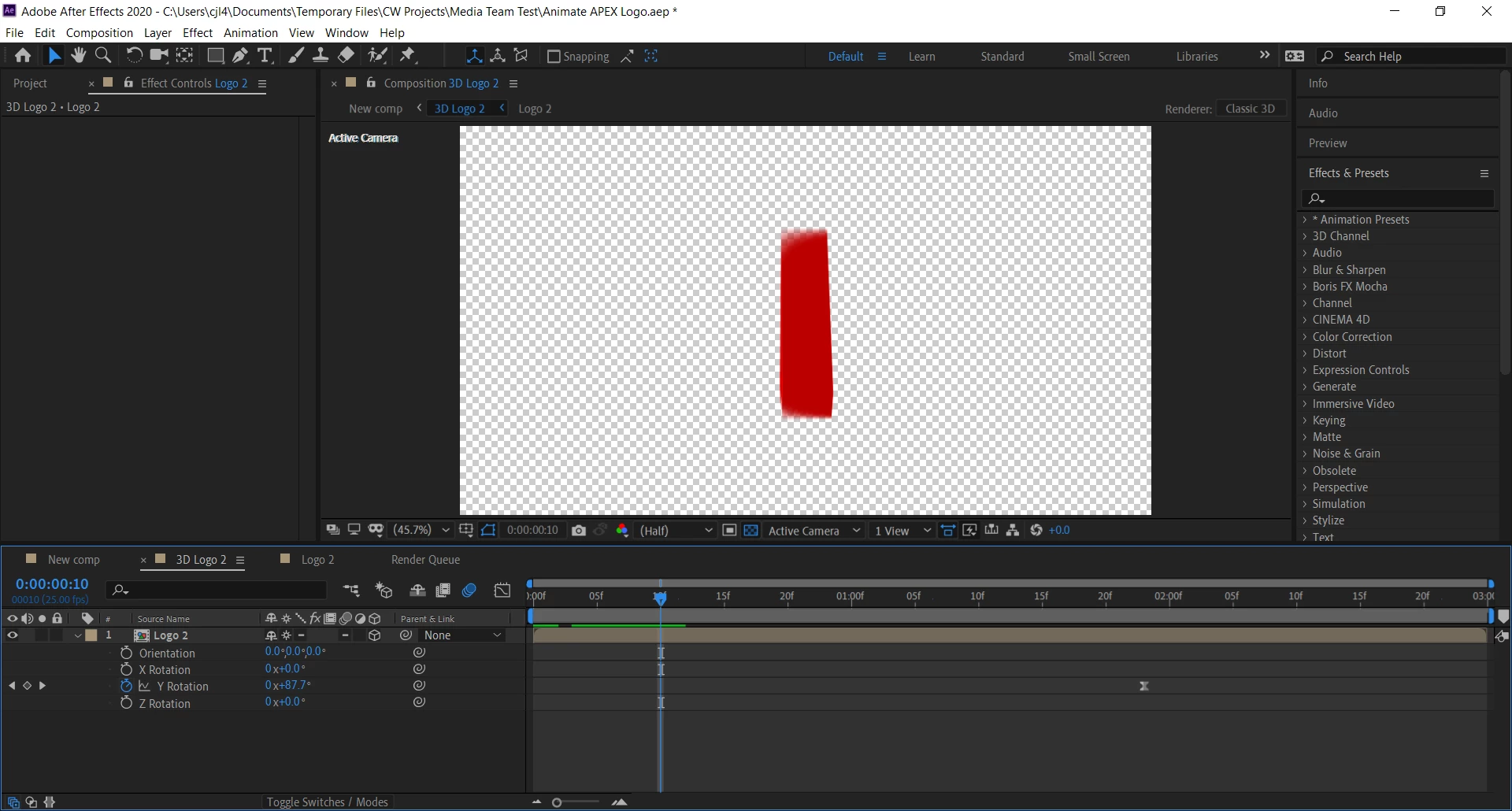The height and width of the screenshot is (811, 1512).
Task: Click the Composition Mini-Flowchart icon in timeline
Action: pos(351,590)
